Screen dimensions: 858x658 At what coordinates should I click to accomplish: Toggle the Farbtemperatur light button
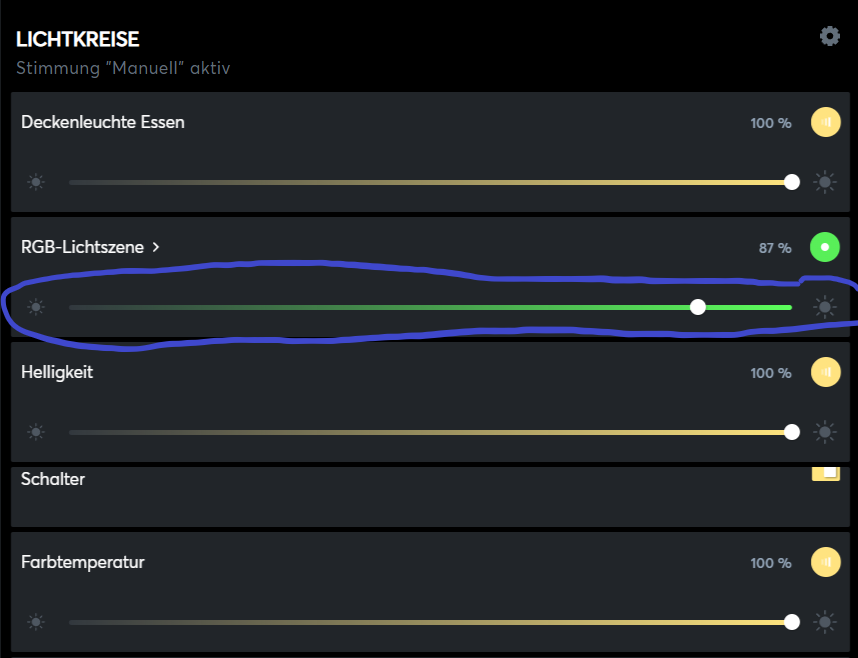(825, 562)
